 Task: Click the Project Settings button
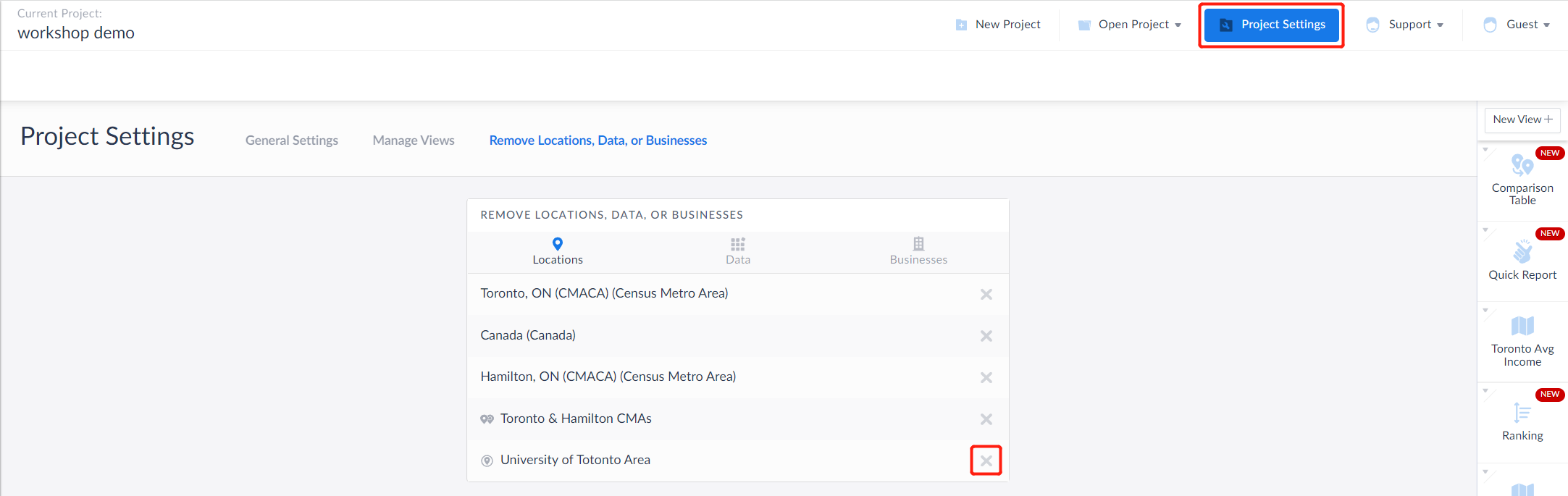(1272, 25)
